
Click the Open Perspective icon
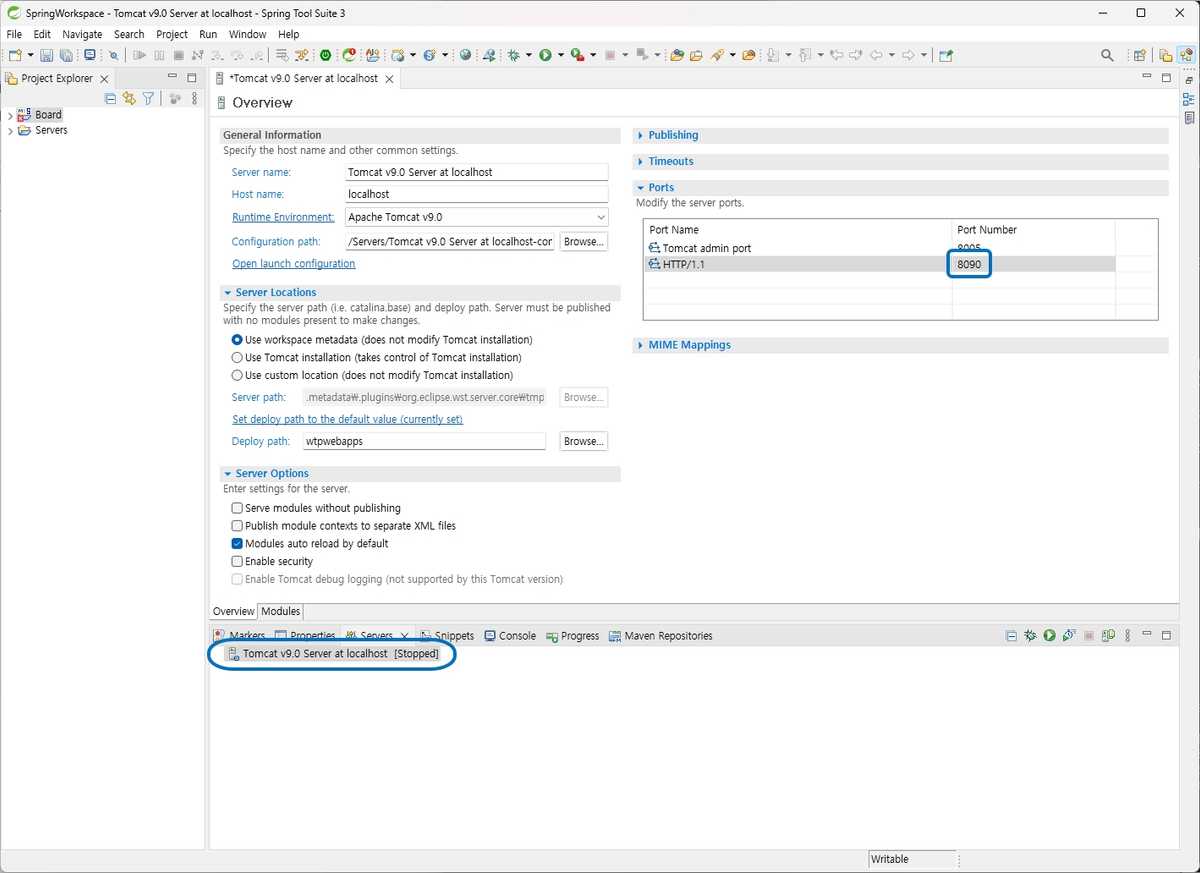click(x=1139, y=55)
